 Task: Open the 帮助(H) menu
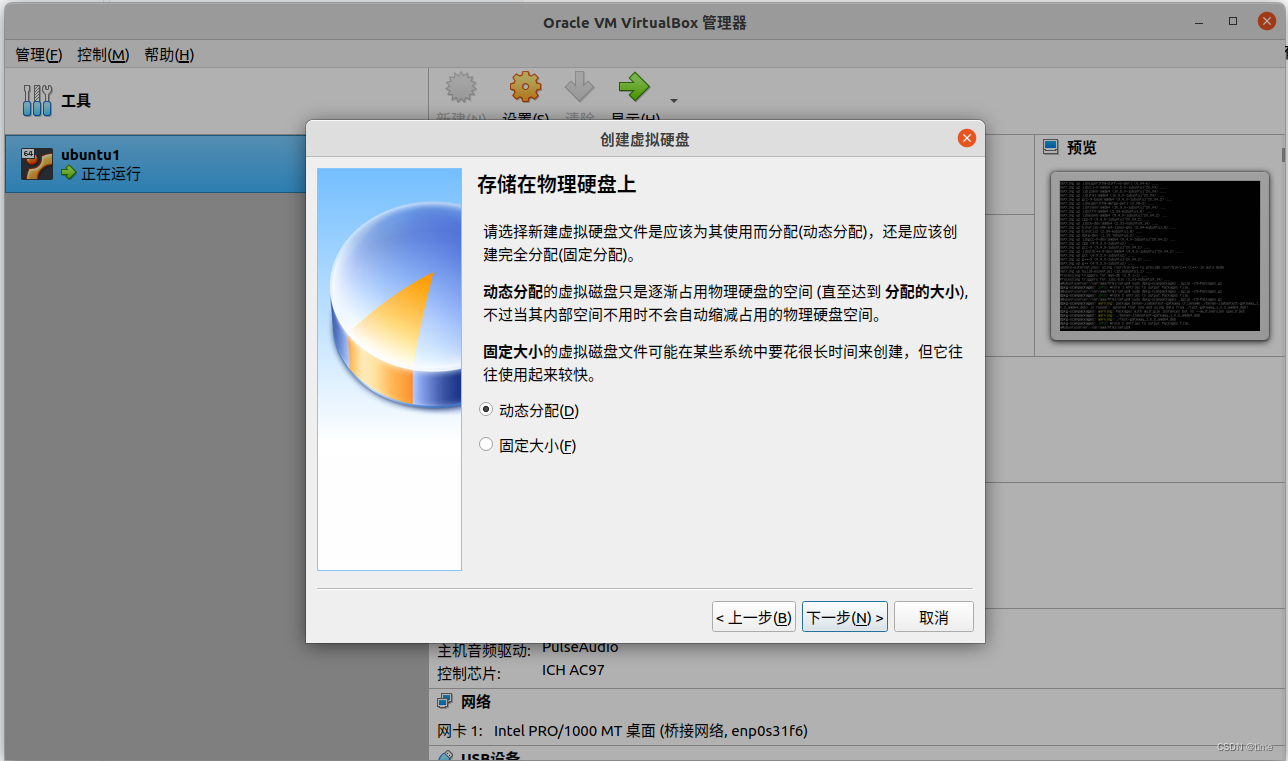pyautogui.click(x=169, y=55)
